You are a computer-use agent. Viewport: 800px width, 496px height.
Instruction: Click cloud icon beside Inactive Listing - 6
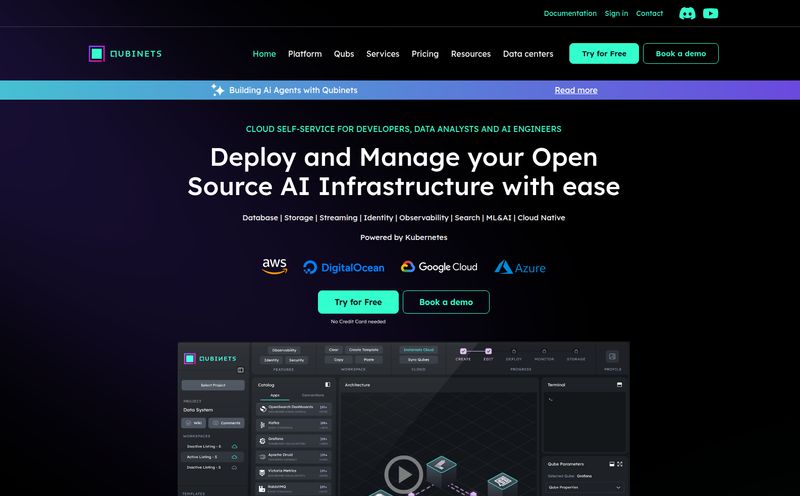coord(234,447)
